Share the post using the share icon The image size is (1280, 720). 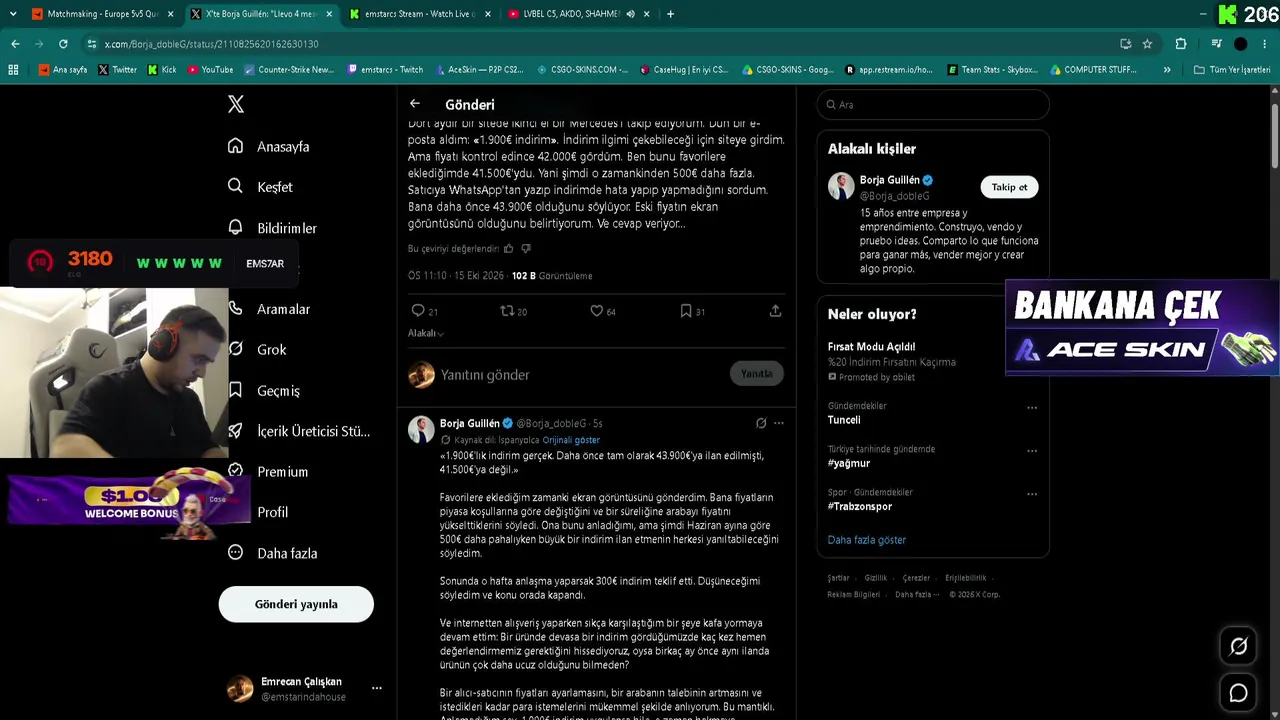point(775,311)
